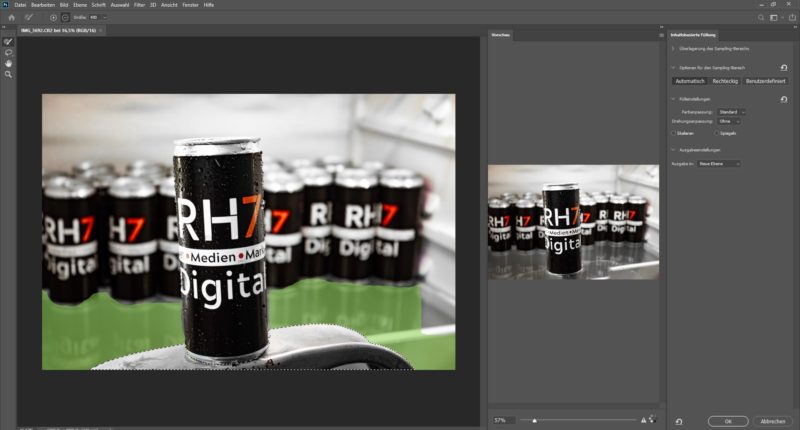Click the preview warning triangle icon
Screen dimensions: 800x430
[x=643, y=420]
